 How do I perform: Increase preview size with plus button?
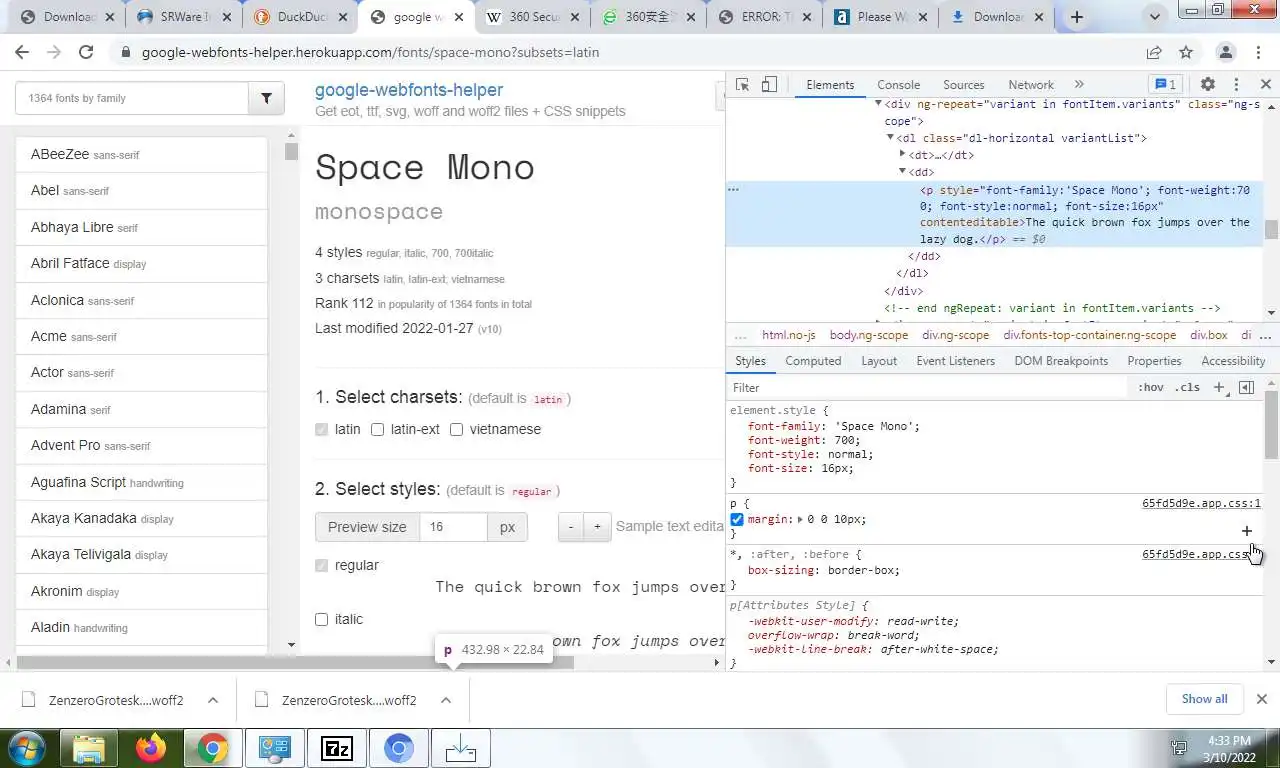coord(597,527)
